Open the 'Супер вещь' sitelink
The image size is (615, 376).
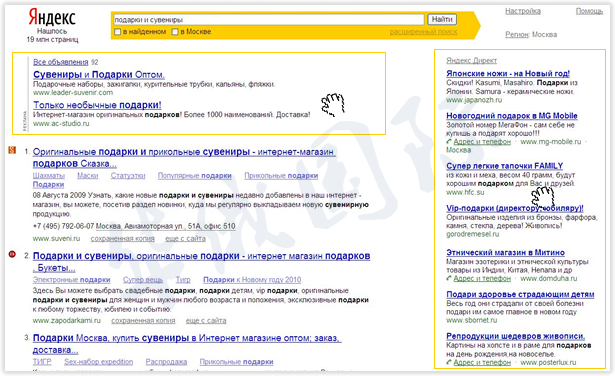pyautogui.click(x=143, y=280)
